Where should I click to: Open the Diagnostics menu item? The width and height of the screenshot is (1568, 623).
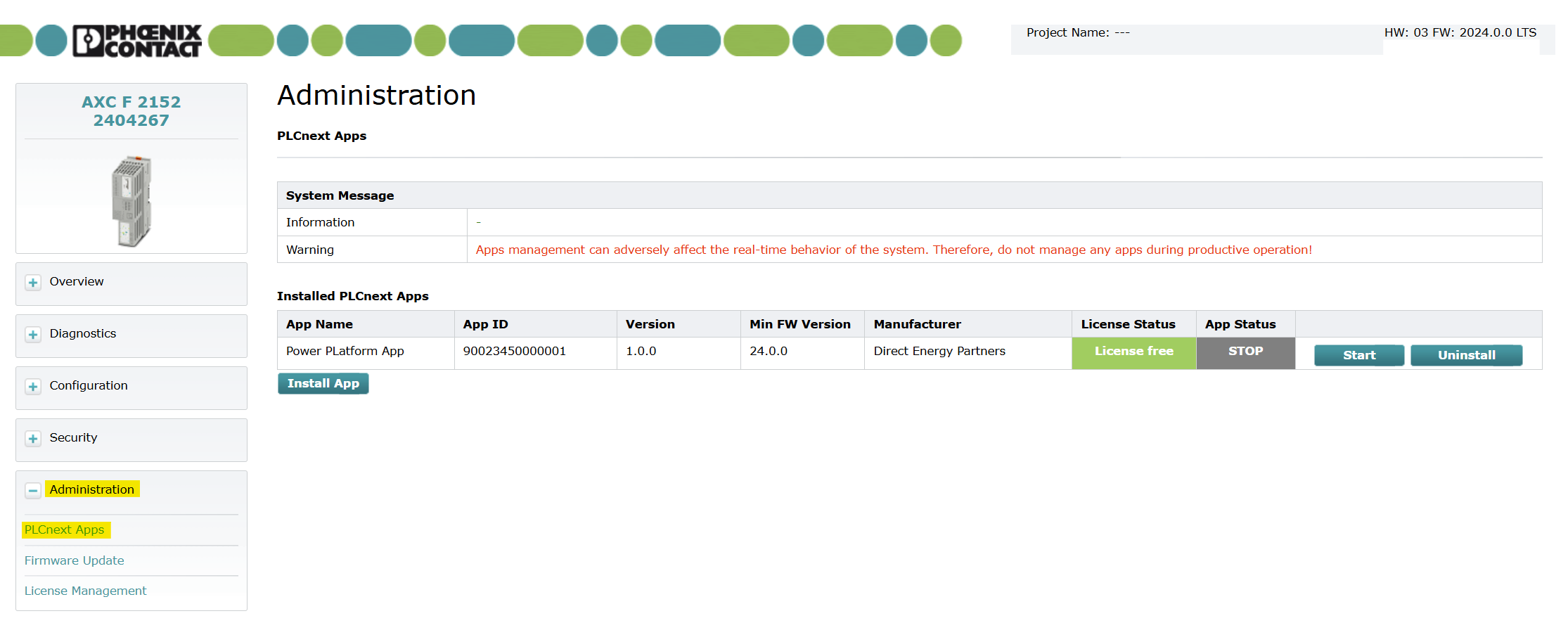pos(83,333)
